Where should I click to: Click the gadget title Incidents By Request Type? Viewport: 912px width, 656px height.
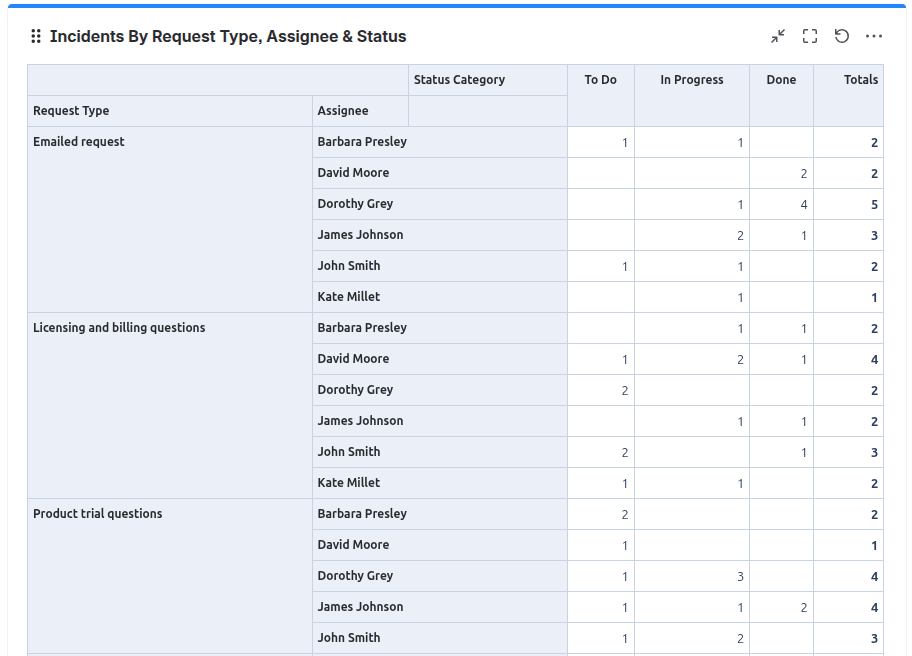[x=228, y=36]
